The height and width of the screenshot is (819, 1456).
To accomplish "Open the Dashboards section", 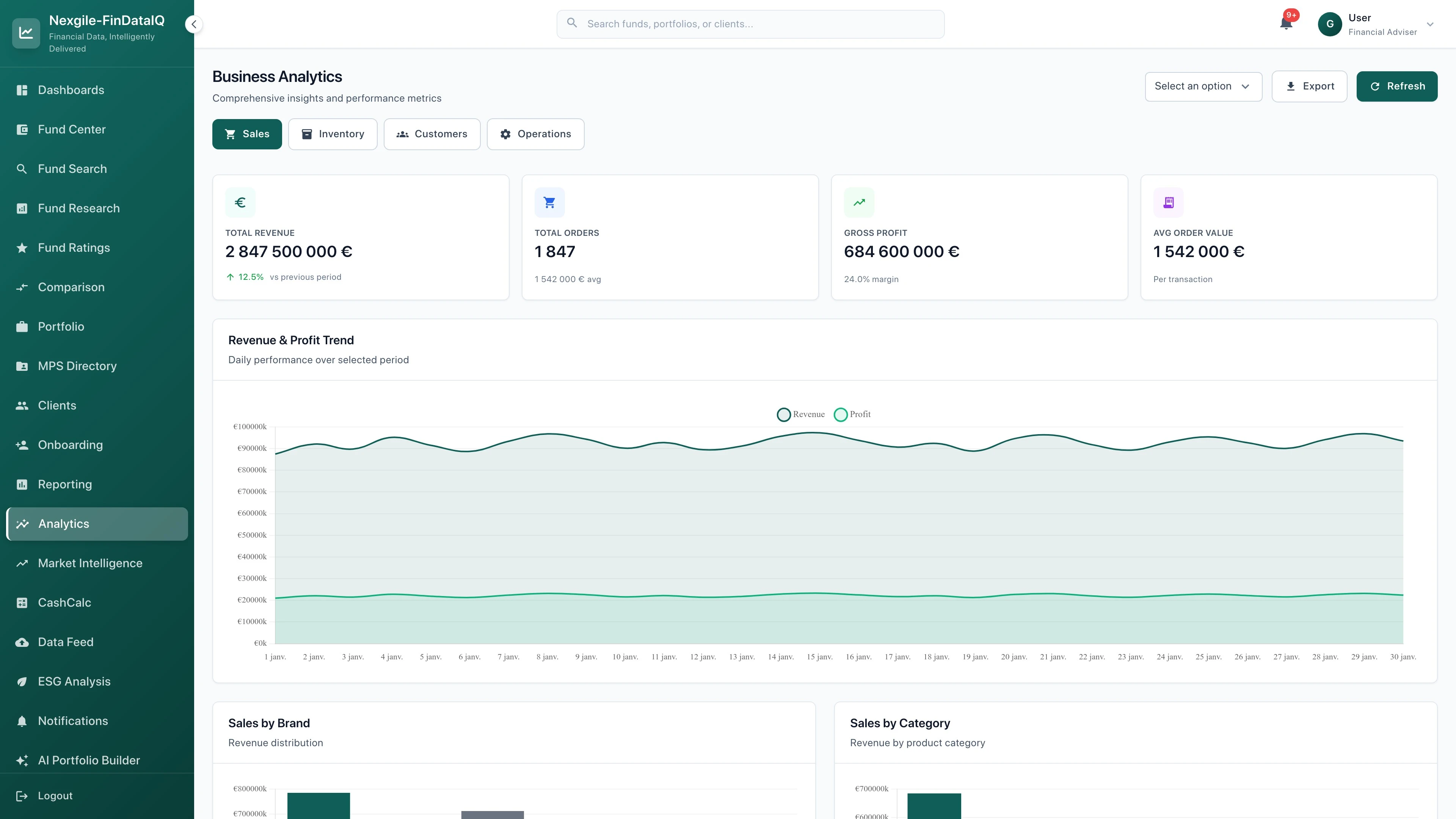I will [71, 90].
